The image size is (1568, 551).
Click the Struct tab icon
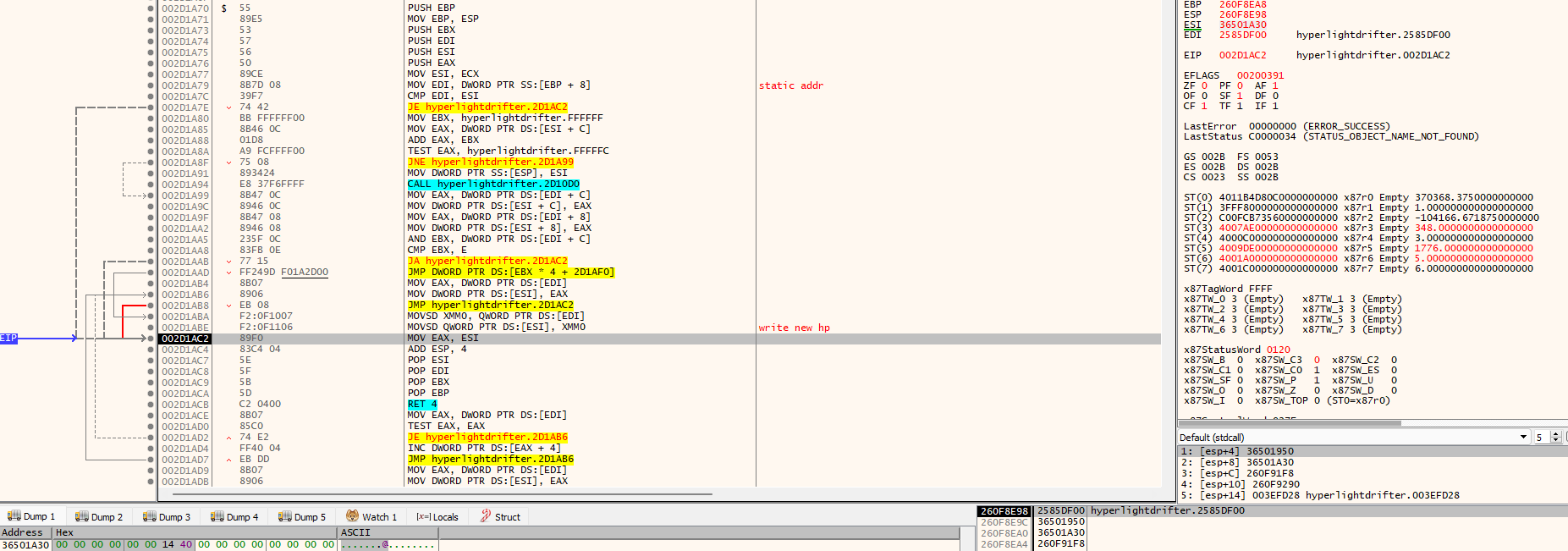tap(486, 516)
